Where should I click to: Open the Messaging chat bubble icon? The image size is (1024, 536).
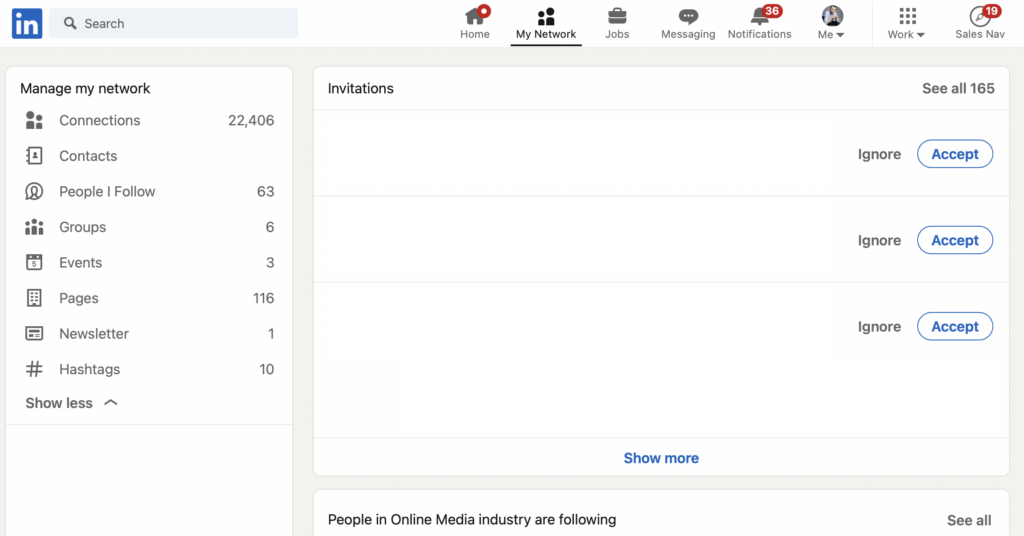[x=688, y=16]
